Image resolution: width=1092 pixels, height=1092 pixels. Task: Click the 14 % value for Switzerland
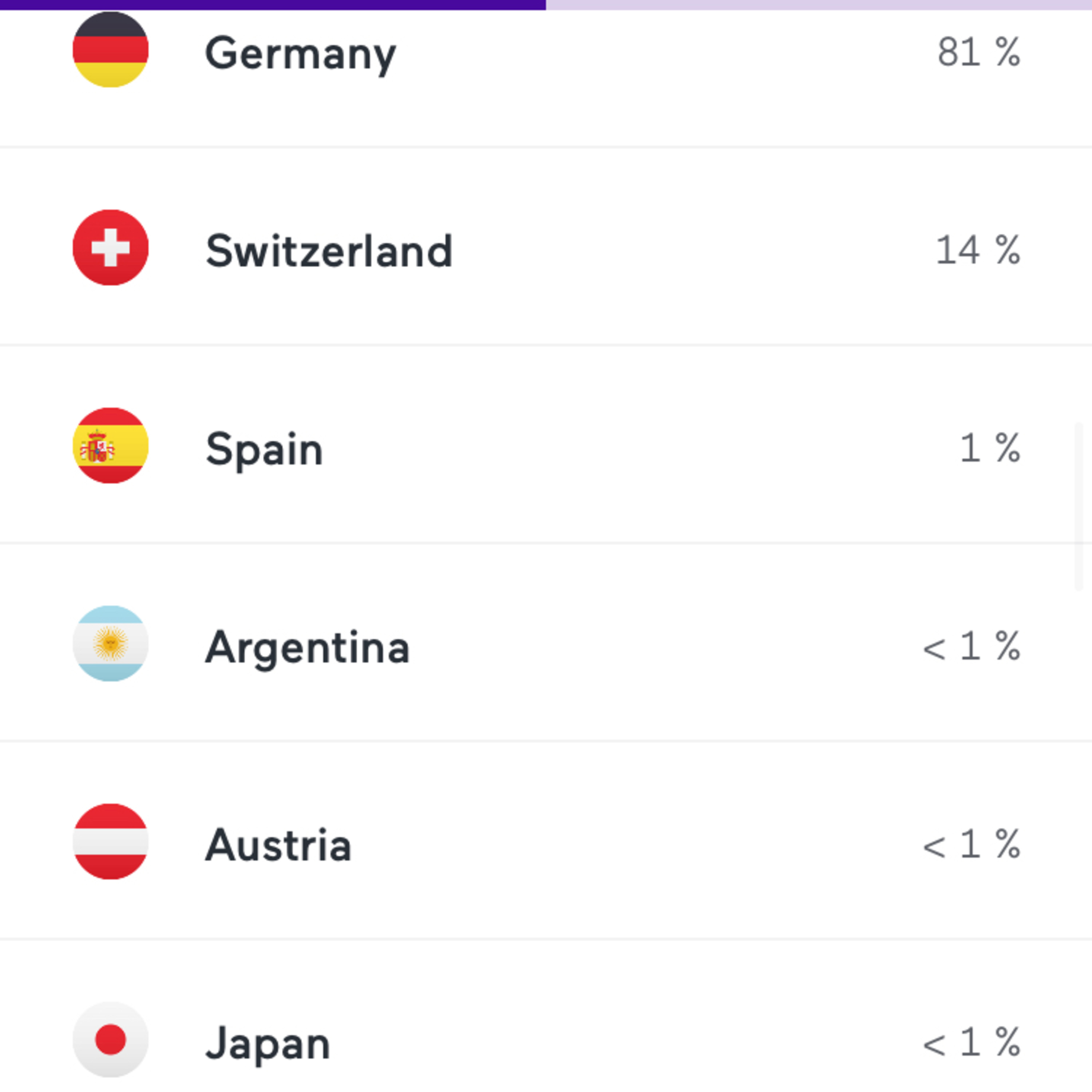[978, 250]
